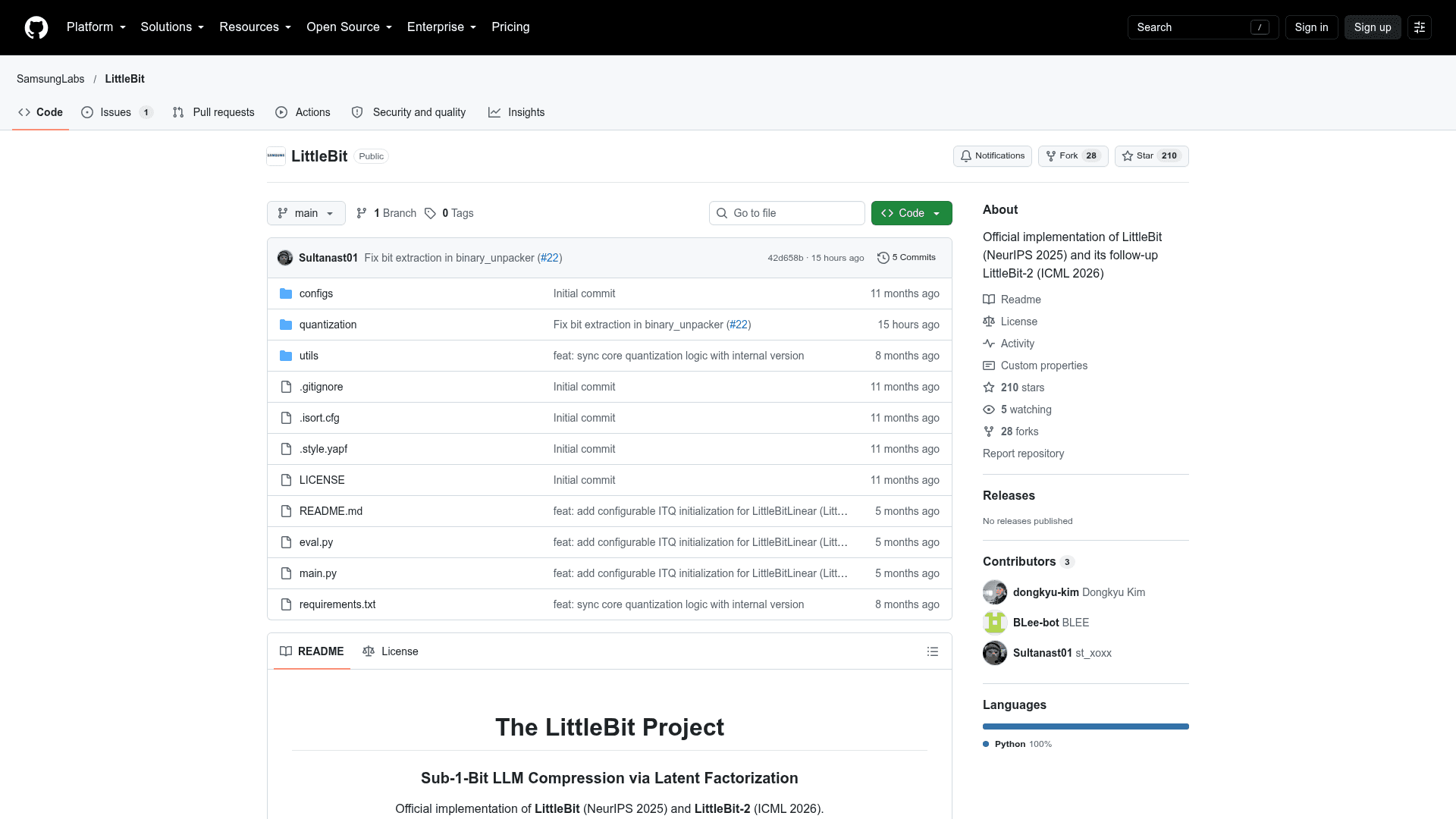1456x819 pixels.
Task: Open BLee-bot's contributor avatar
Action: pyautogui.click(x=995, y=623)
